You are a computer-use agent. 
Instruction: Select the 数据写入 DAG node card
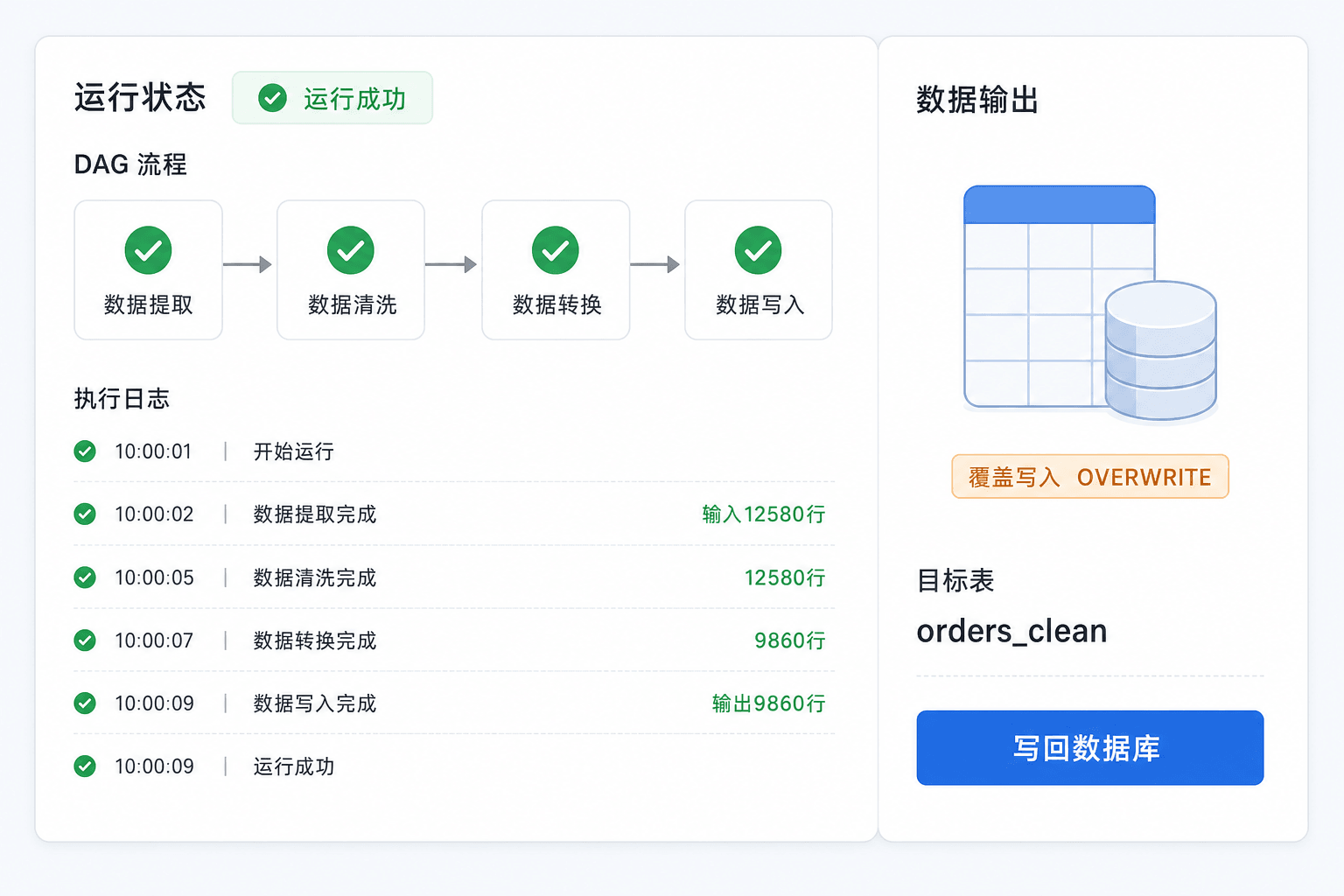click(x=759, y=269)
